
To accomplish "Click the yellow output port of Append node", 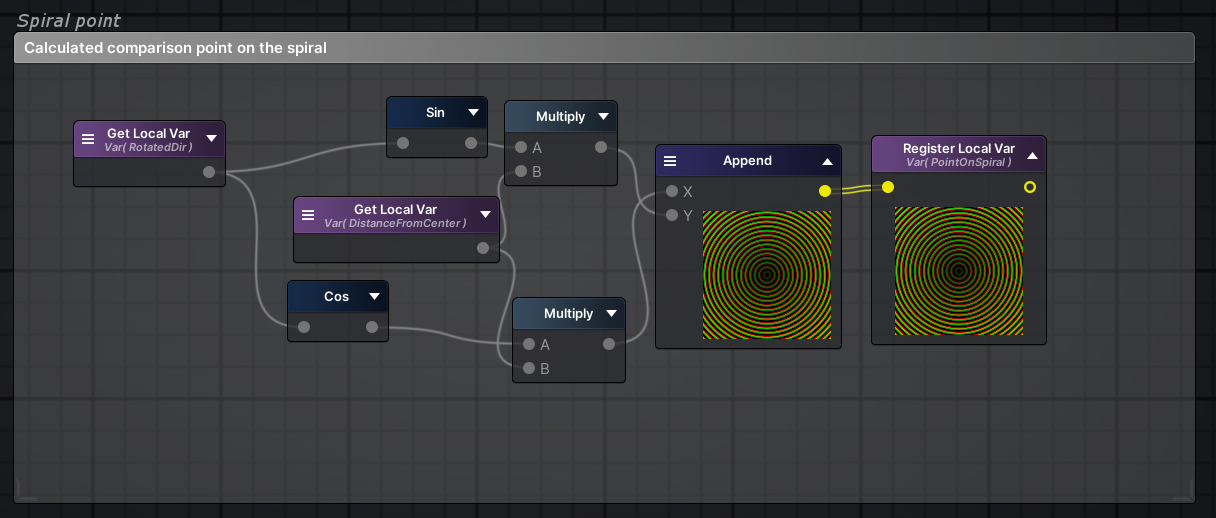I will (824, 191).
